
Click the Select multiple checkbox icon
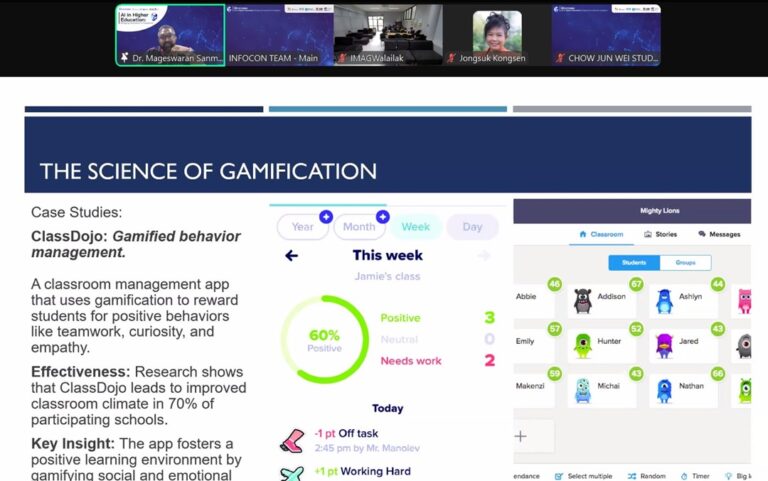coord(558,476)
